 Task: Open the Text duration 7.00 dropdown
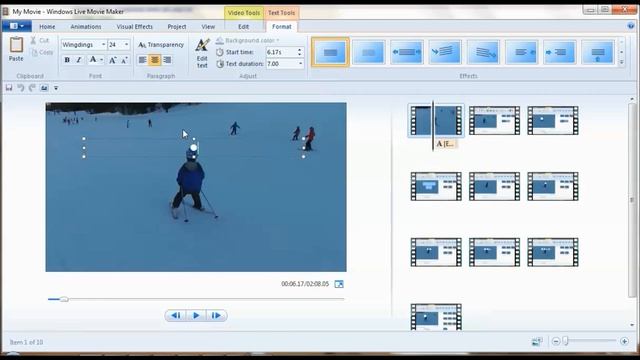pos(301,64)
